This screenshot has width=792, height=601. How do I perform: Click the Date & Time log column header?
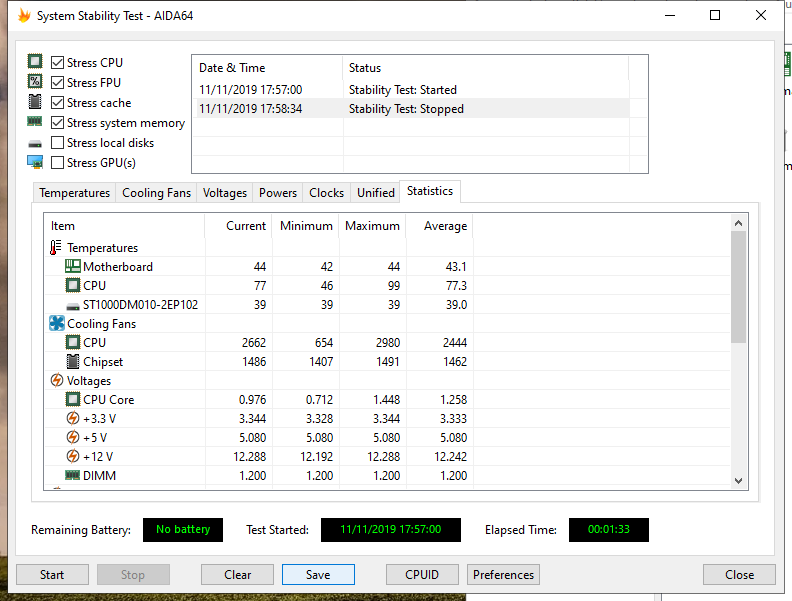click(x=268, y=68)
